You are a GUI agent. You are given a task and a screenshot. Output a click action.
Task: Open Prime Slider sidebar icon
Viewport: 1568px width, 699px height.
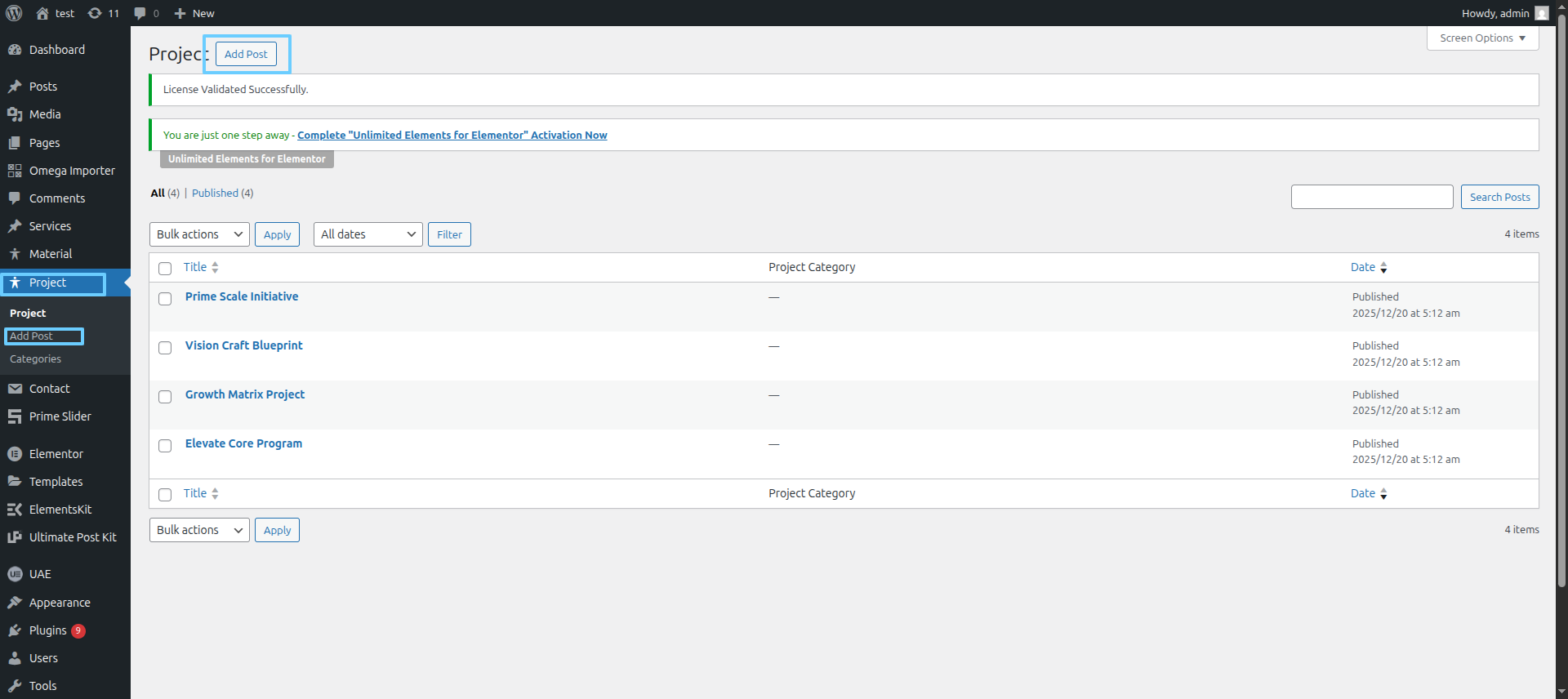pyautogui.click(x=15, y=416)
